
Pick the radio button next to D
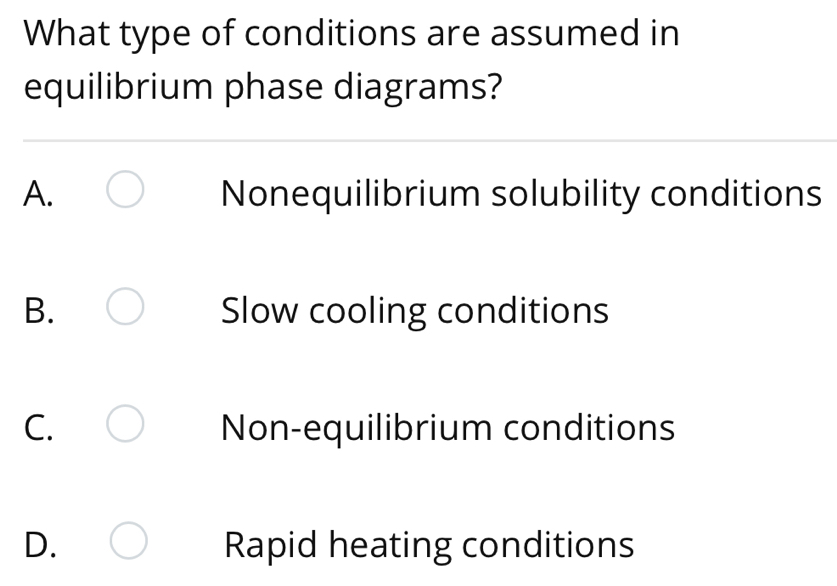129,541
